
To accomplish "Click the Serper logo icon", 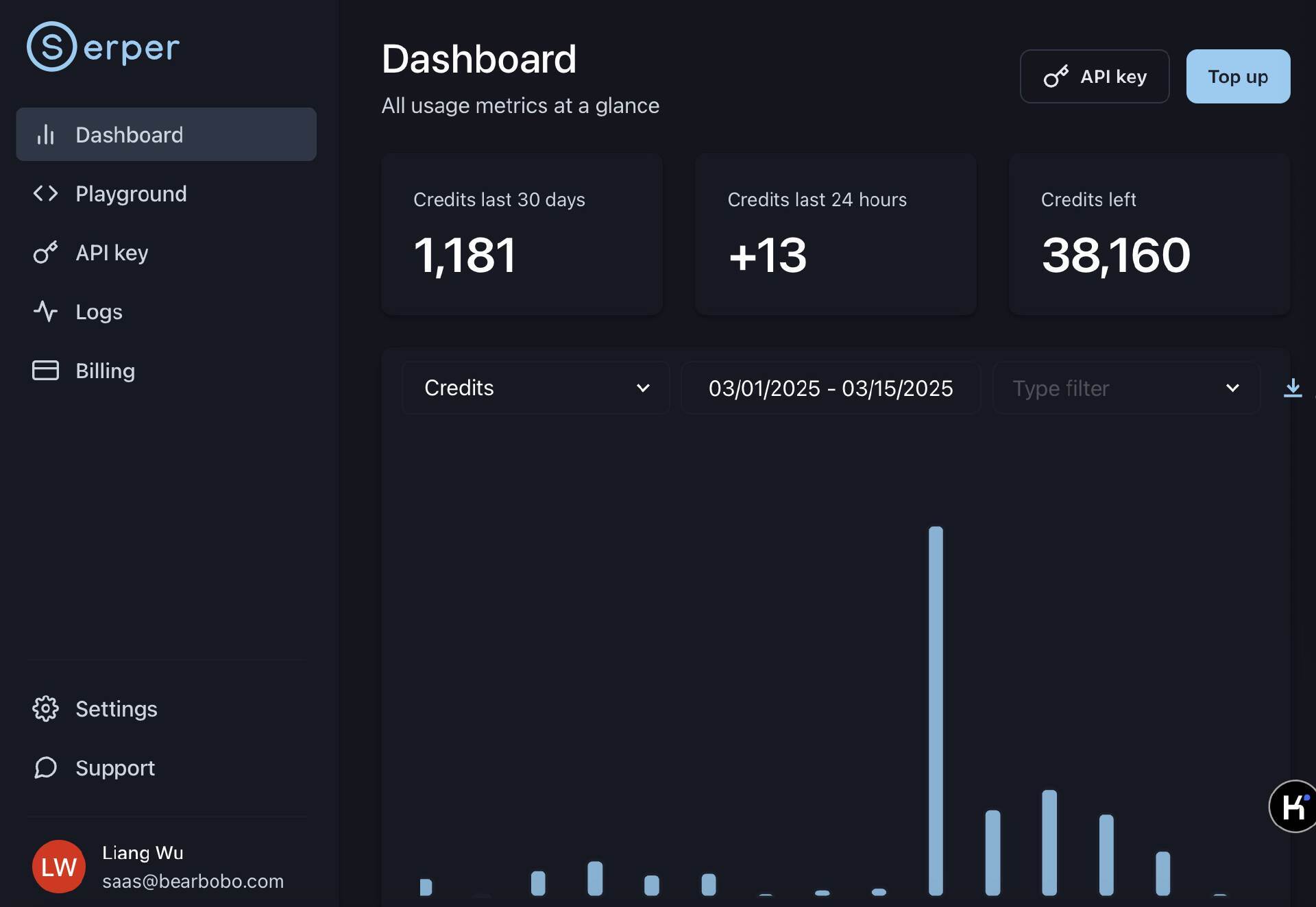I will coord(51,47).
